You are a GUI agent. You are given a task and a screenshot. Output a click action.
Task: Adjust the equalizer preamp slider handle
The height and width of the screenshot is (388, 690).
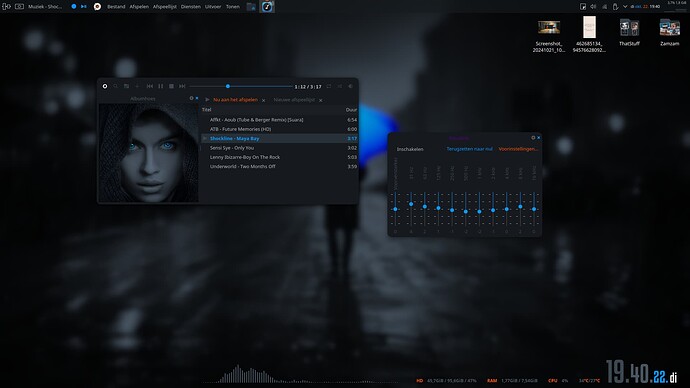tap(395, 209)
